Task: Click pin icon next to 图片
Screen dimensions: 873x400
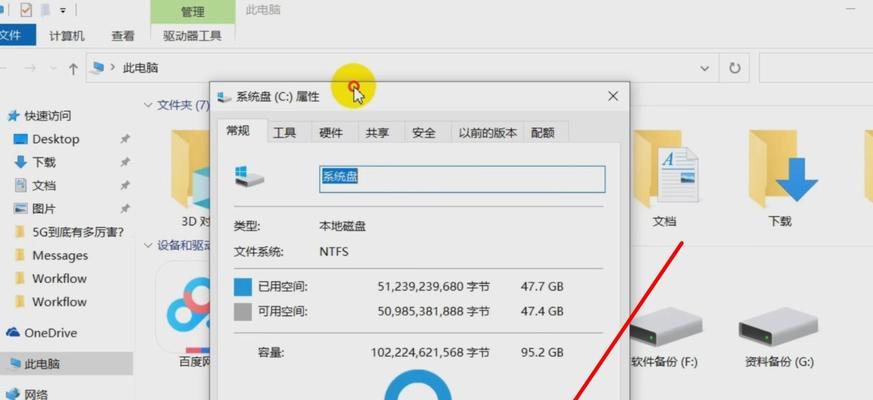Action: (125, 209)
